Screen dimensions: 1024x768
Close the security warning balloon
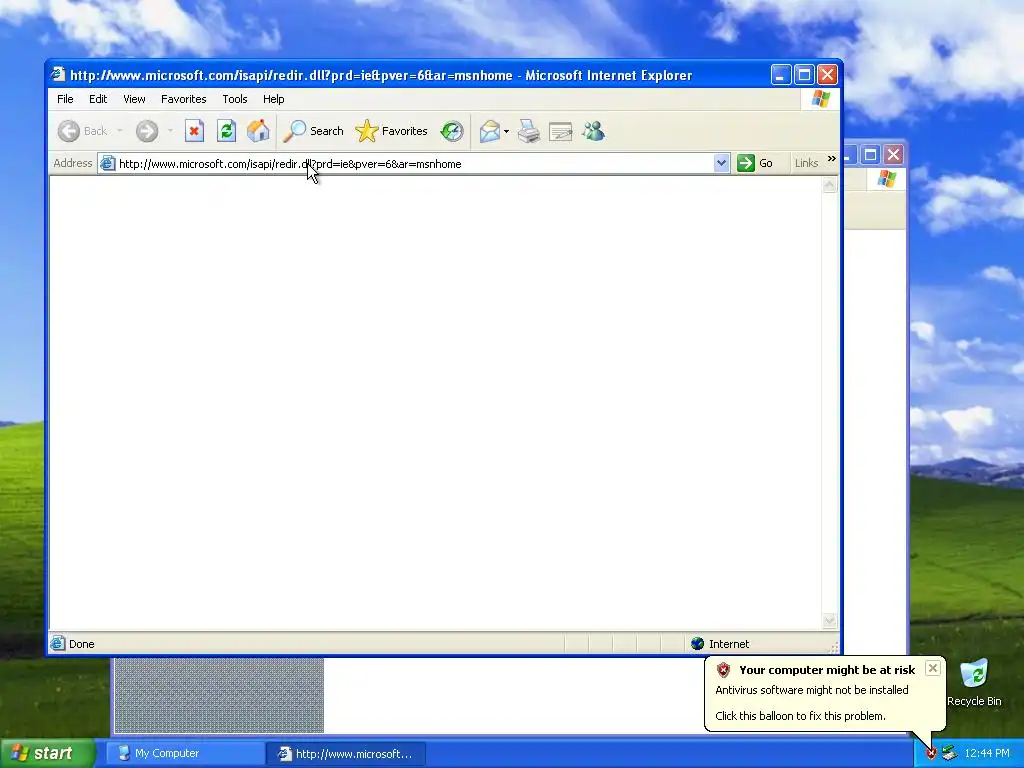(x=933, y=668)
